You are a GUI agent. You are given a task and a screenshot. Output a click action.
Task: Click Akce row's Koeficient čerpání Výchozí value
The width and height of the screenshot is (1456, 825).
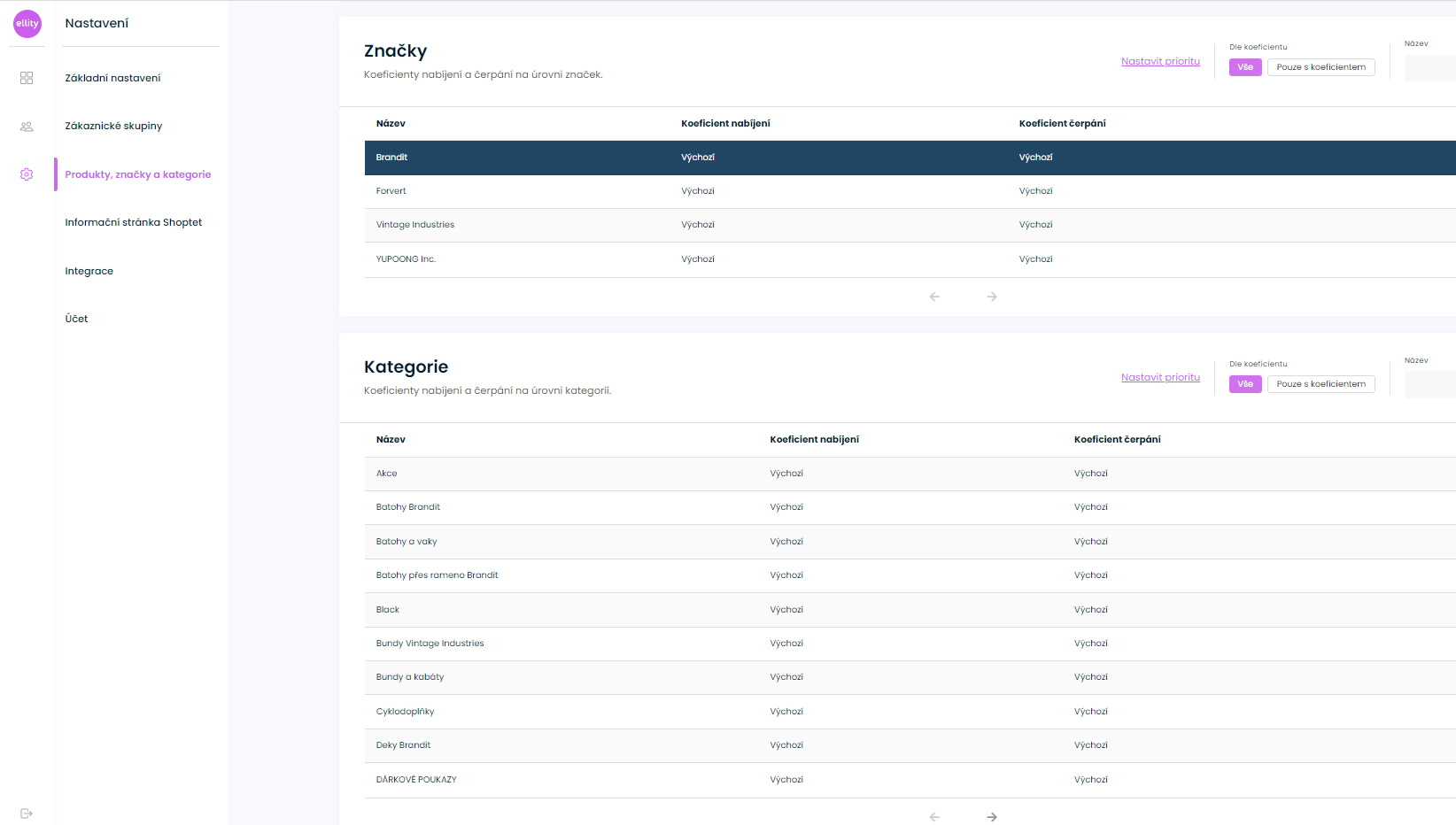click(1091, 474)
